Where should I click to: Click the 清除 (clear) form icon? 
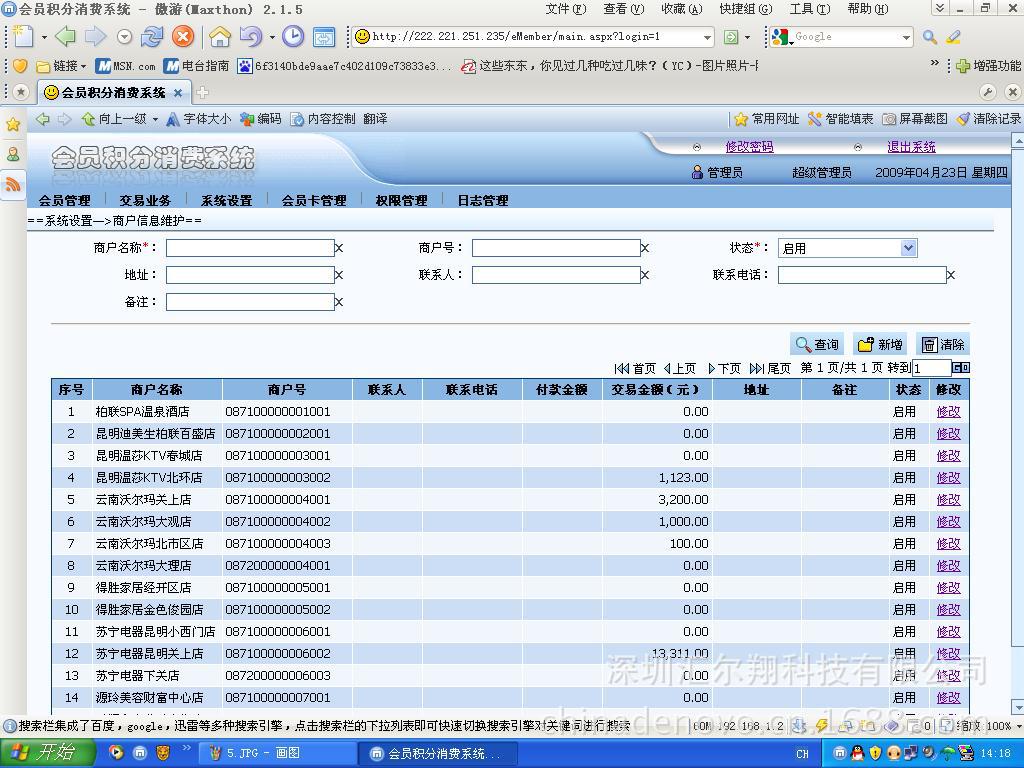[942, 344]
